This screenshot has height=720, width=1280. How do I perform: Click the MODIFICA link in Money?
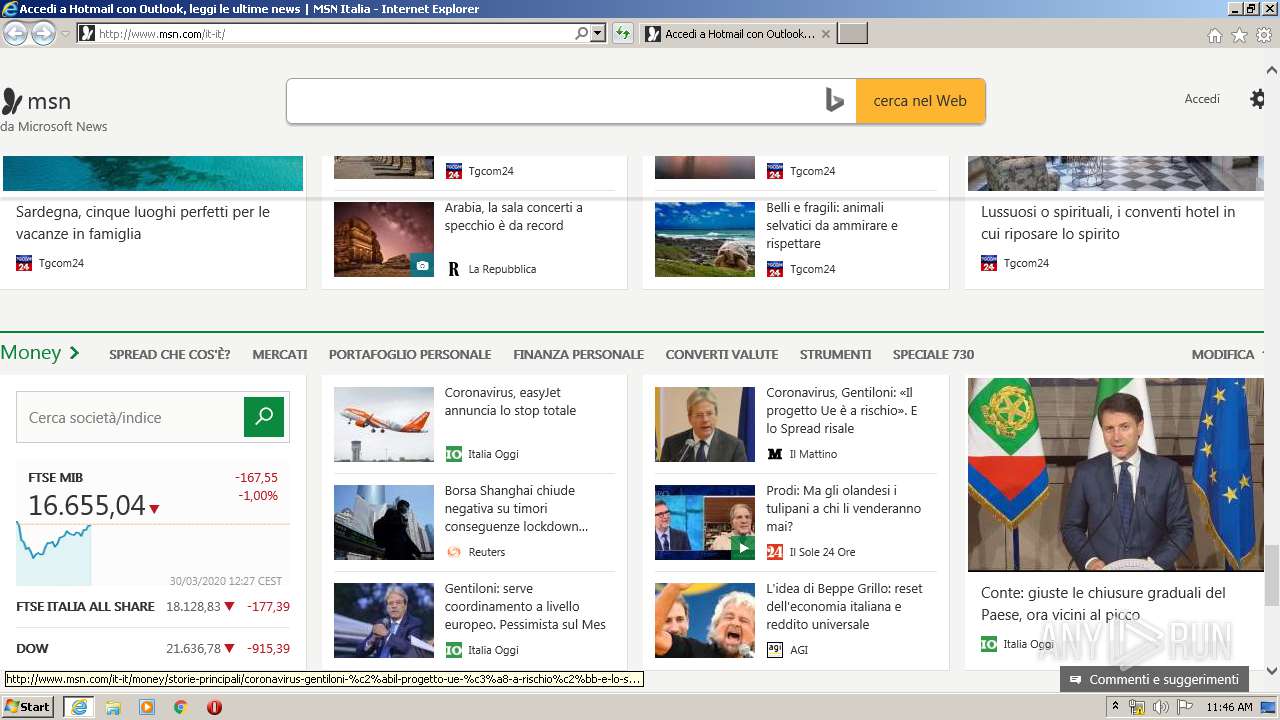click(x=1223, y=354)
